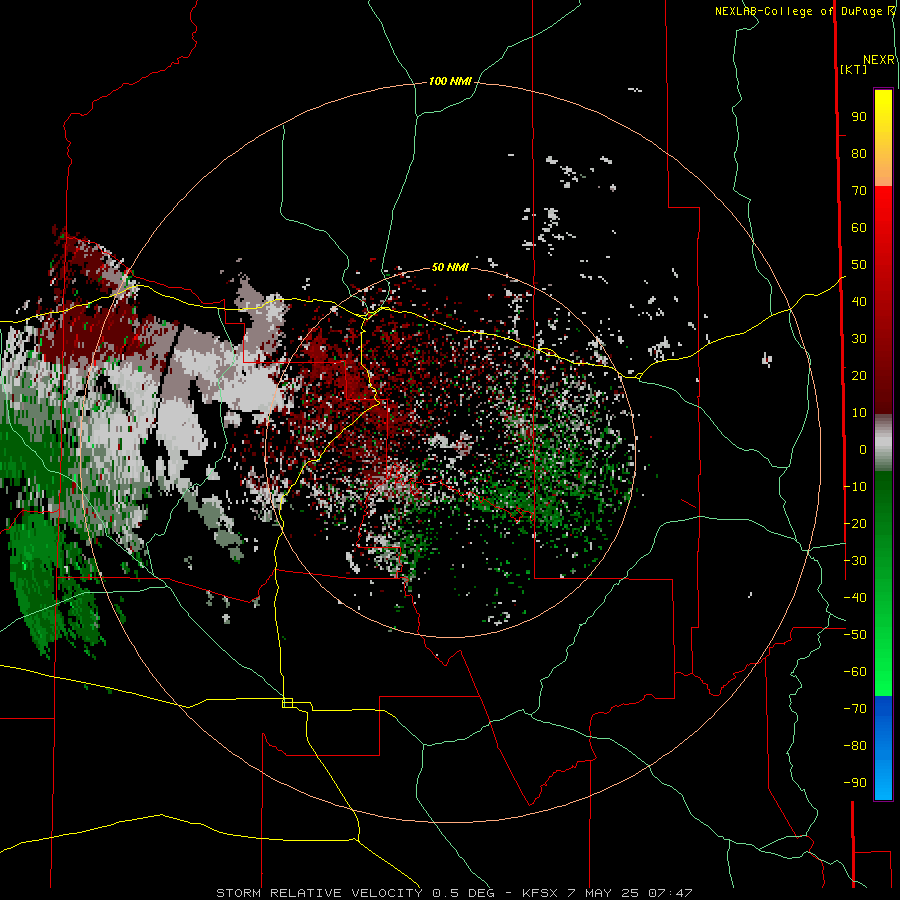Screen dimensions: 900x900
Task: Click the "100 NMI" range ring label
Action: (450, 82)
